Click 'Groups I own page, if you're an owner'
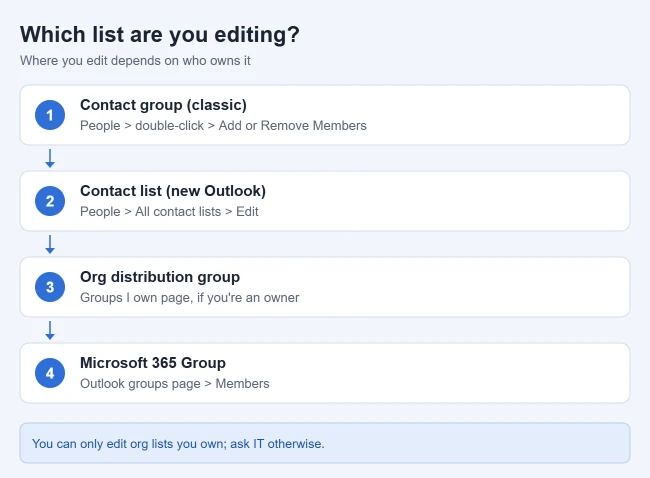 coord(189,298)
